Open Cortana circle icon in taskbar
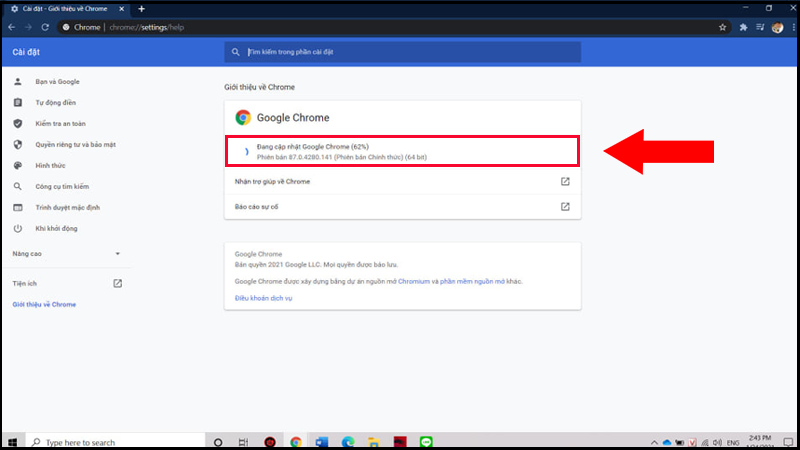Screen dimensions: 800x450 [218, 442]
